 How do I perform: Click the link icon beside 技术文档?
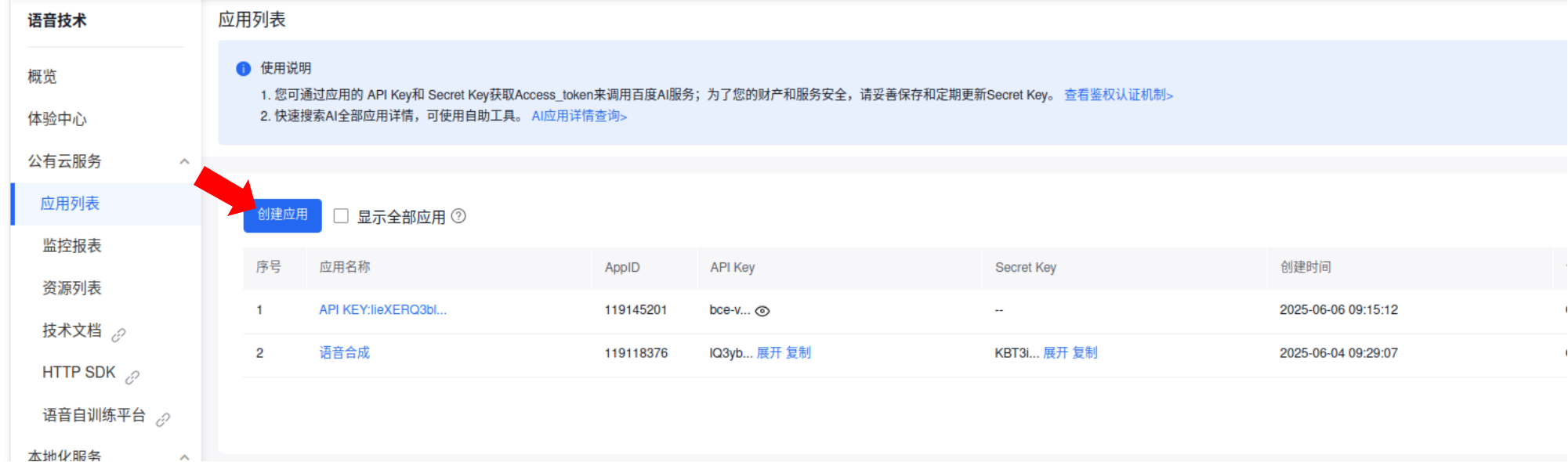tap(118, 335)
